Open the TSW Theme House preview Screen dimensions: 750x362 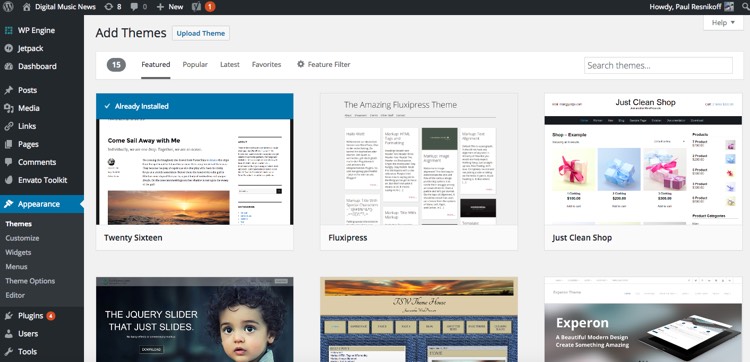pos(419,319)
